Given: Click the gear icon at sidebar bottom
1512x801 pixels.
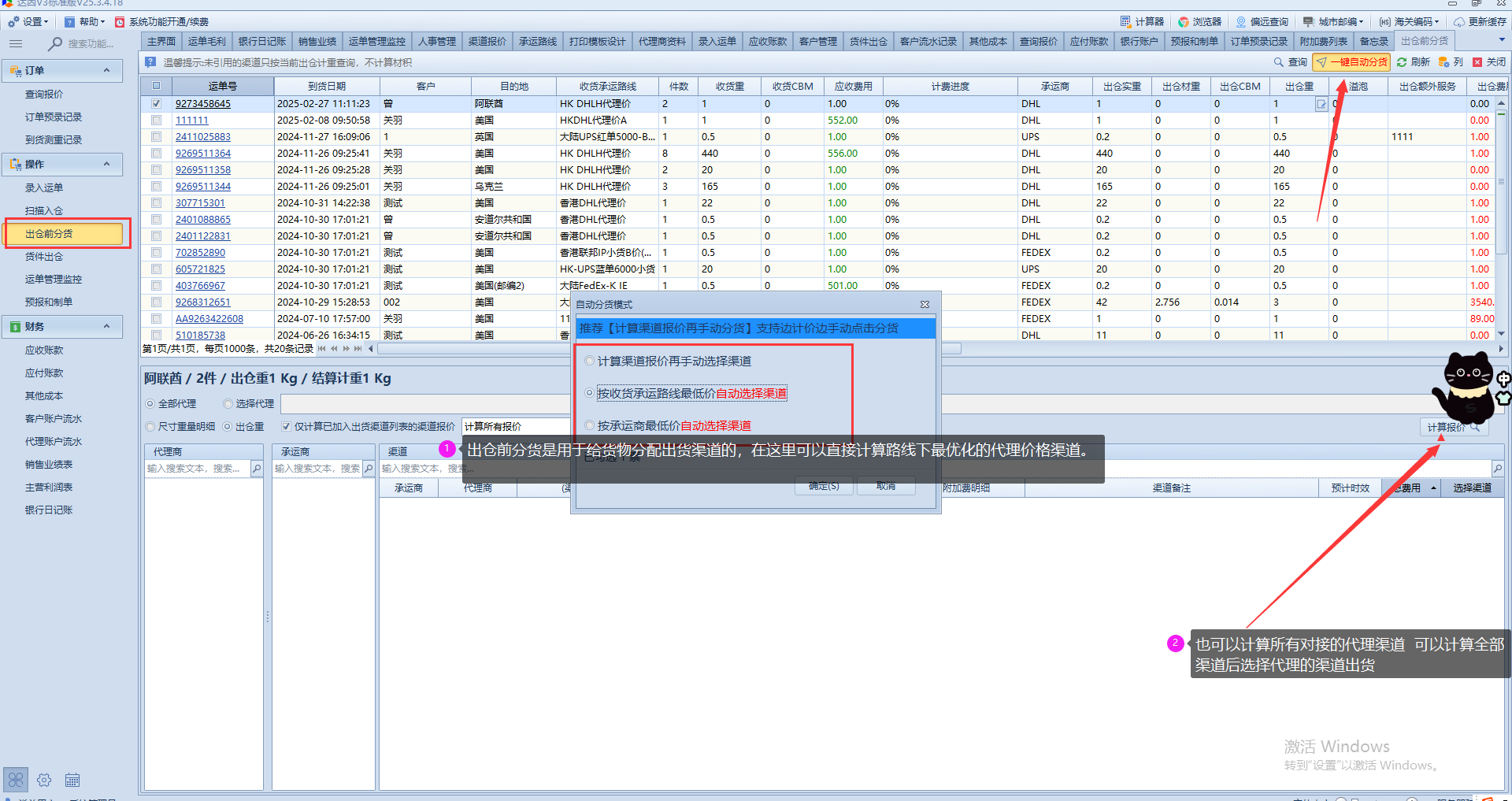Looking at the screenshot, I should point(44,780).
